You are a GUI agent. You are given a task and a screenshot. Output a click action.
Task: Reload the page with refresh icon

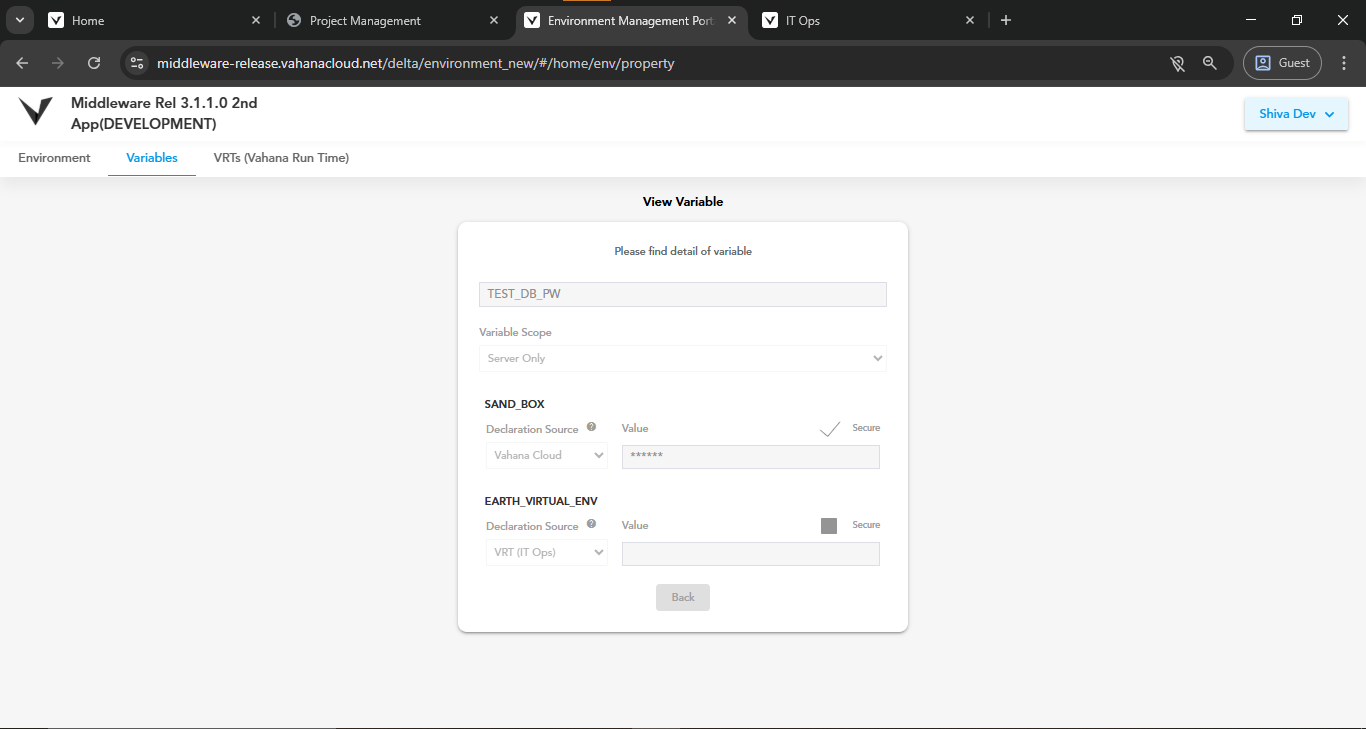(x=94, y=63)
